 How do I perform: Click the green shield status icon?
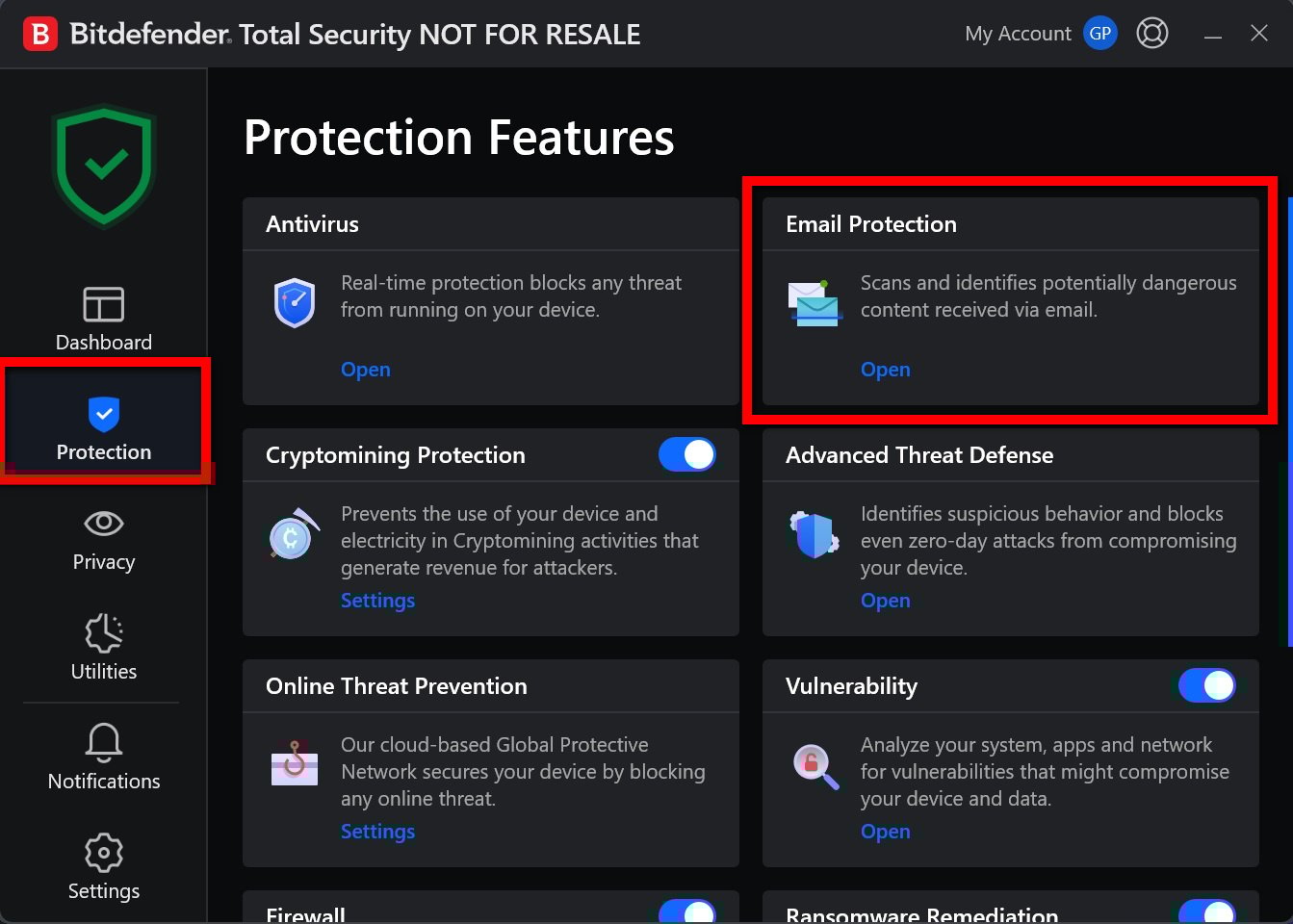104,166
